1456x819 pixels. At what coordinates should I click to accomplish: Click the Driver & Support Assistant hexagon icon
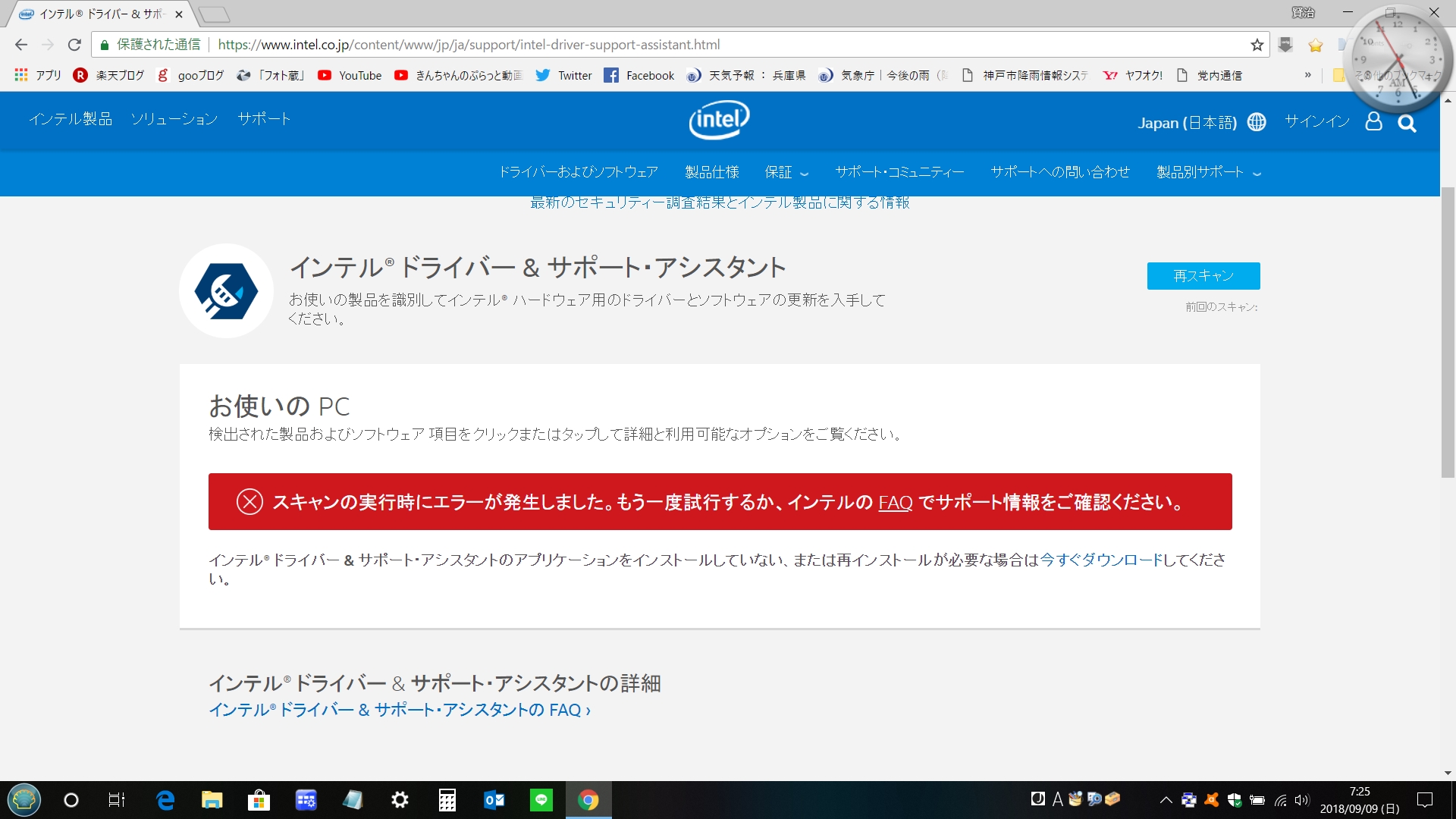coord(226,290)
